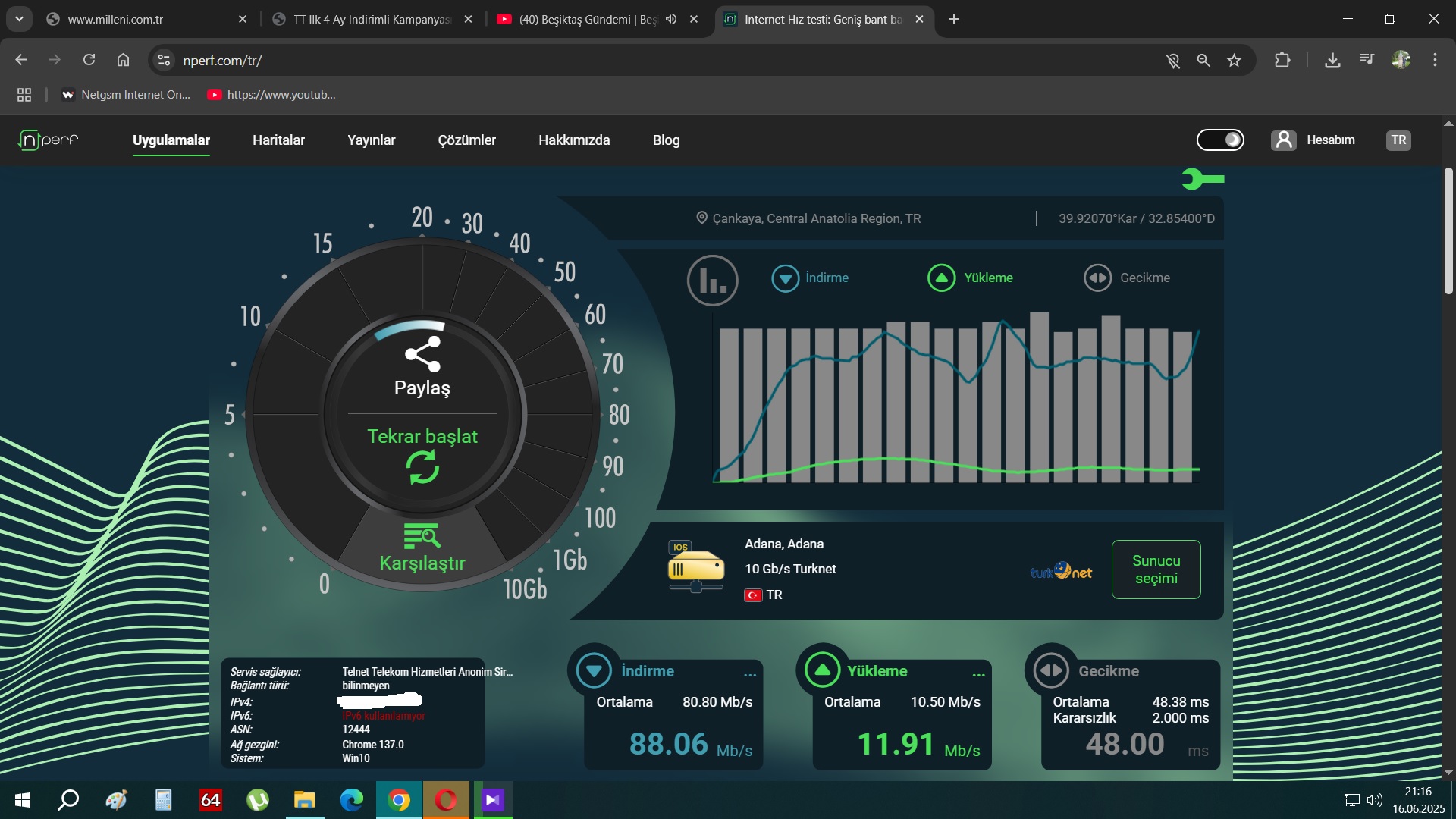Click the page vertical scrollbar thumb
The image size is (1456, 819).
click(1448, 231)
